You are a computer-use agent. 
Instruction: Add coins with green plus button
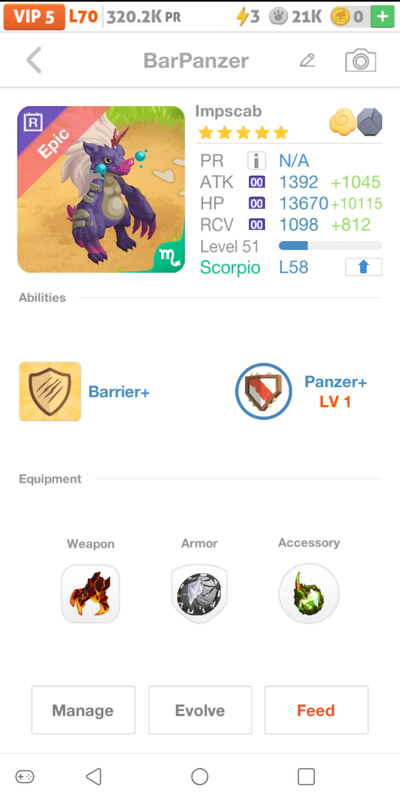(x=382, y=17)
